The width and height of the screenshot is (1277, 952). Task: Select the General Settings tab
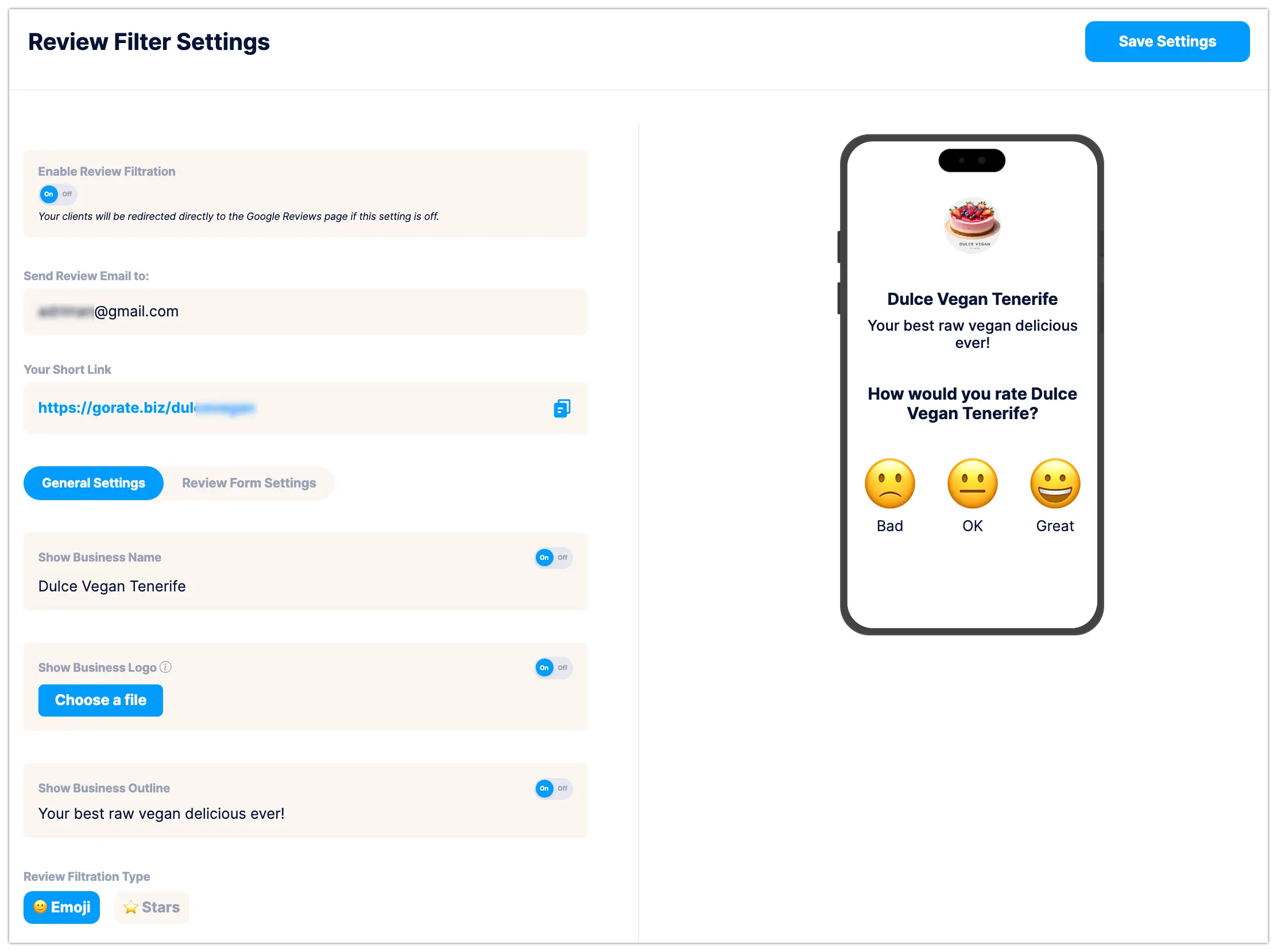click(93, 483)
